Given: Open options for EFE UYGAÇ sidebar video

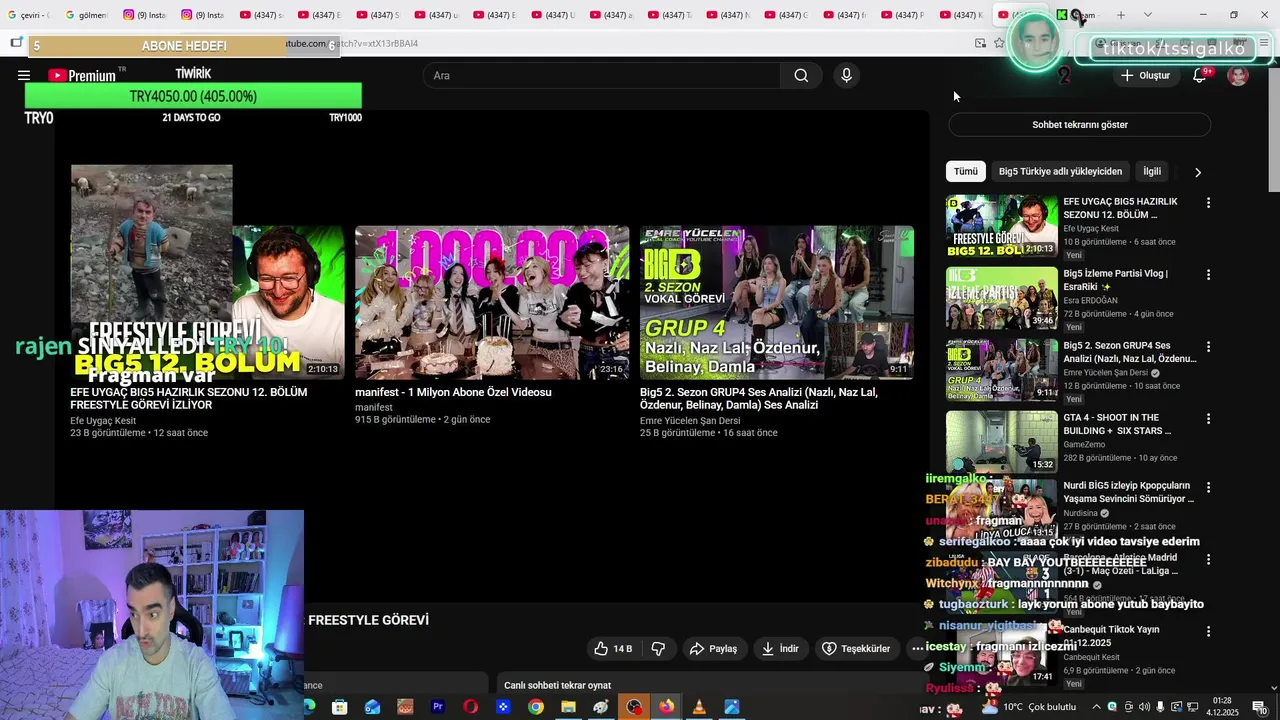Looking at the screenshot, I should pyautogui.click(x=1208, y=203).
